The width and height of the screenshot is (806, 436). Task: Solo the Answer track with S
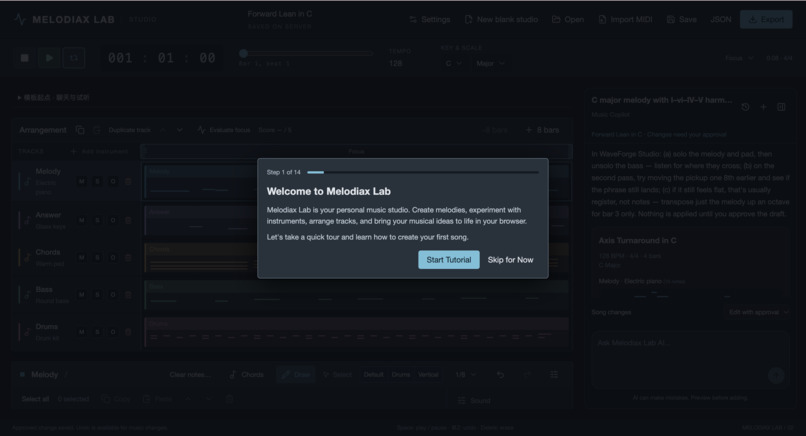click(x=97, y=220)
